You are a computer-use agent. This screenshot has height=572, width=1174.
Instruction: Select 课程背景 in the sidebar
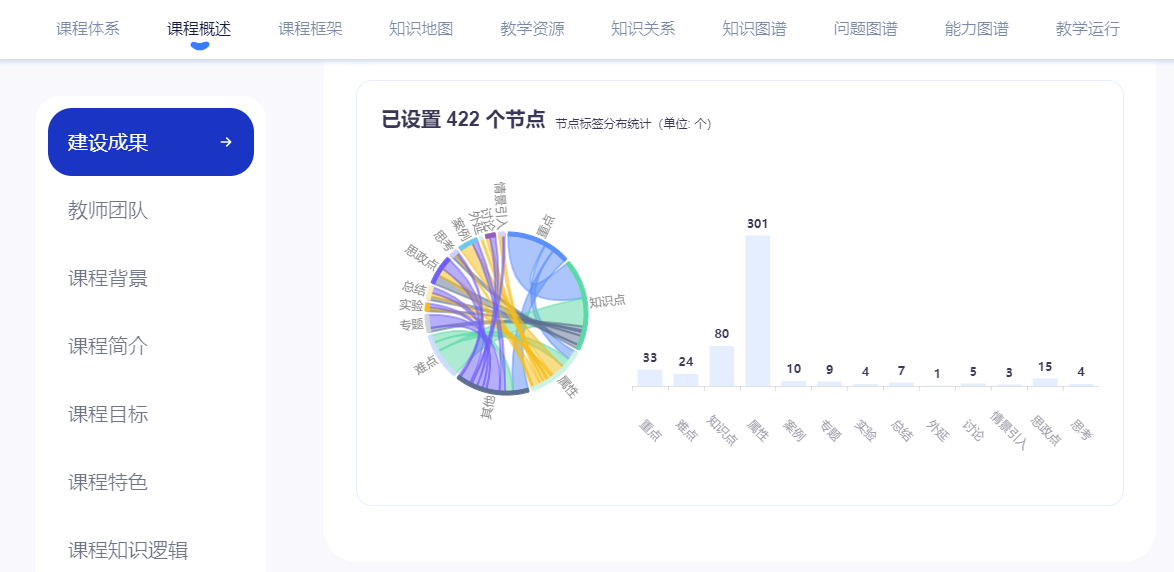coord(108,278)
